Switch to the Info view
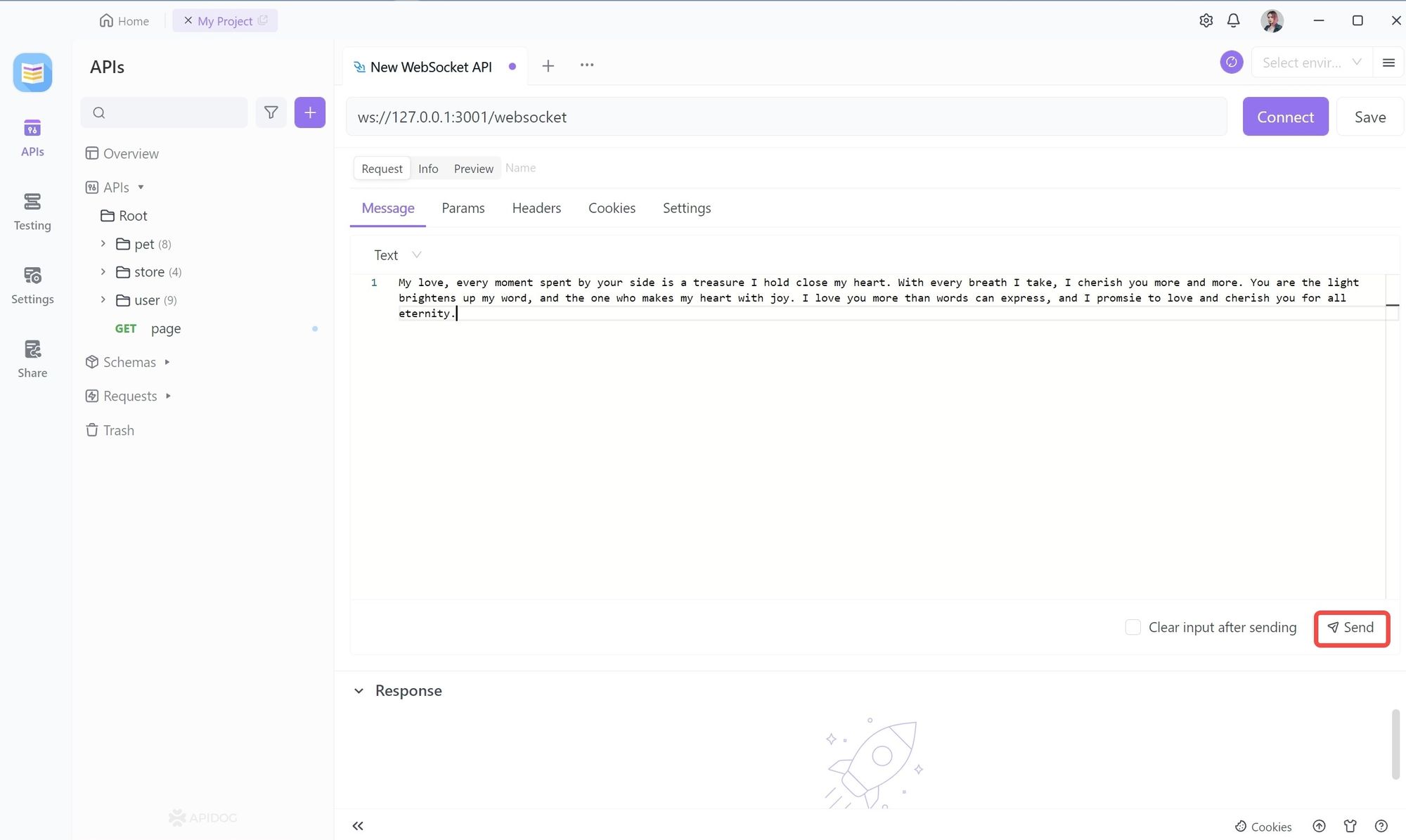The width and height of the screenshot is (1406, 840). click(x=428, y=168)
